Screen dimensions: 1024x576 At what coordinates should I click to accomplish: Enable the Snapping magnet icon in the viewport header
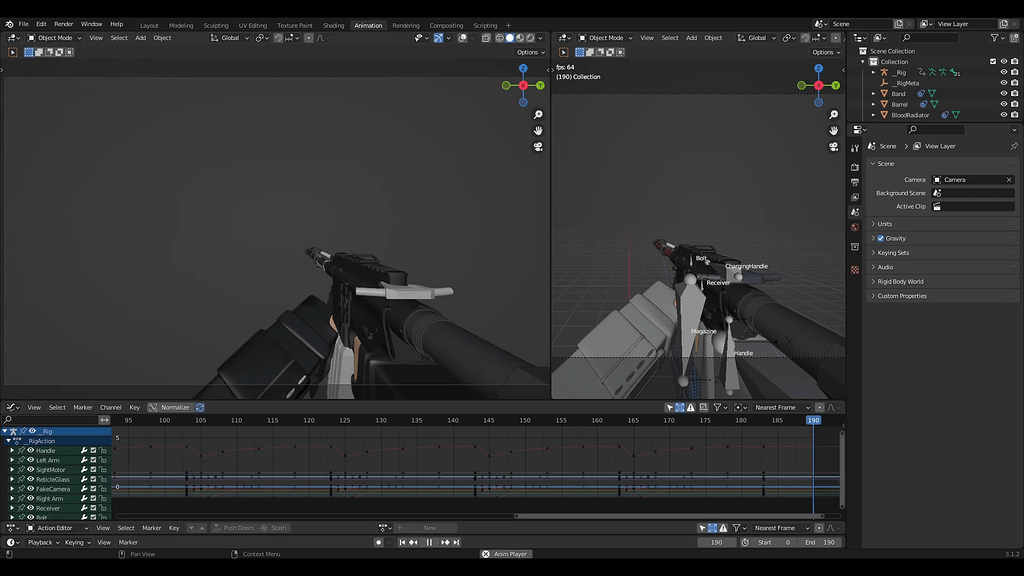[x=438, y=37]
